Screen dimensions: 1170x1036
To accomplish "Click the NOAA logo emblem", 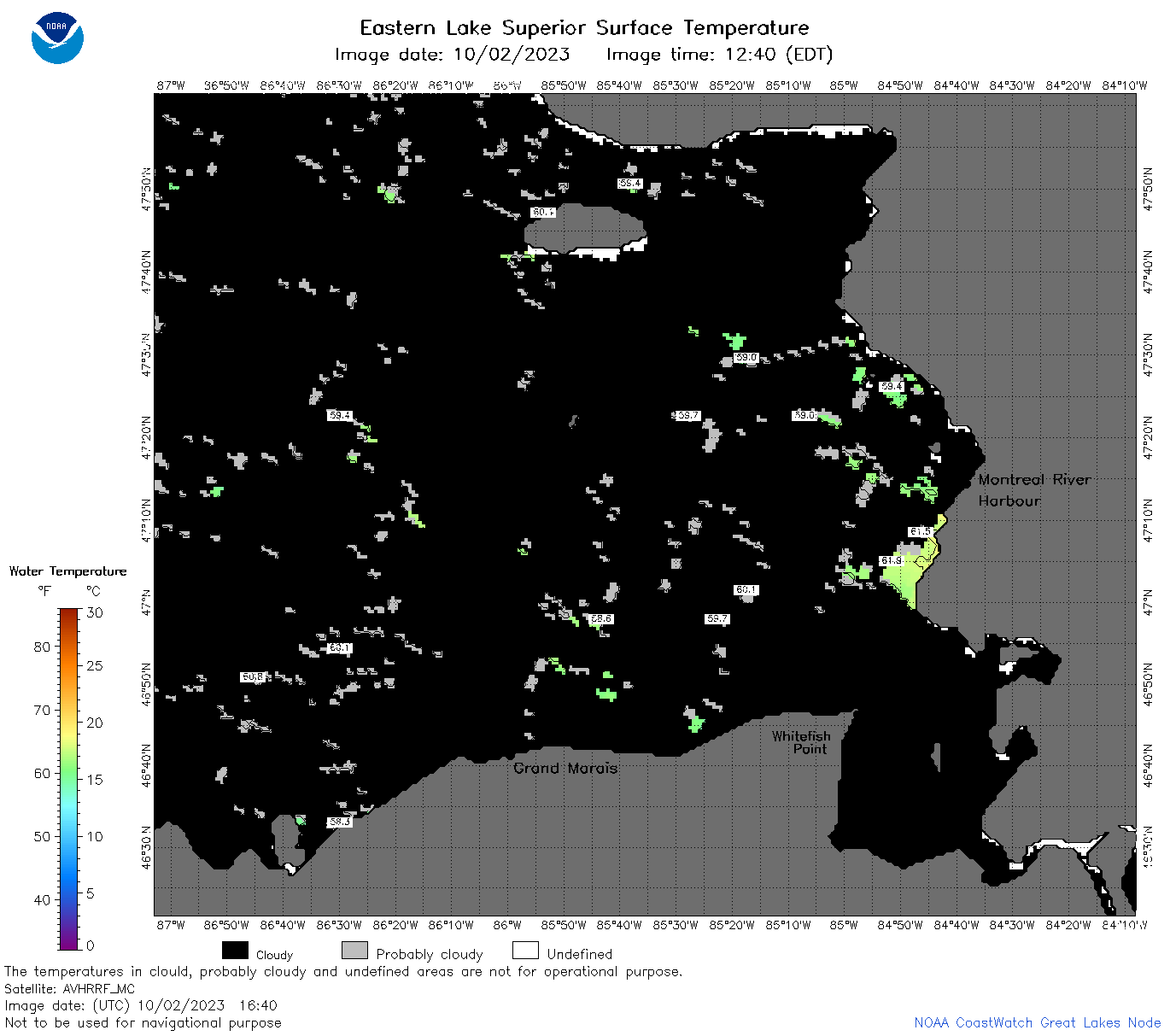I will (57, 38).
